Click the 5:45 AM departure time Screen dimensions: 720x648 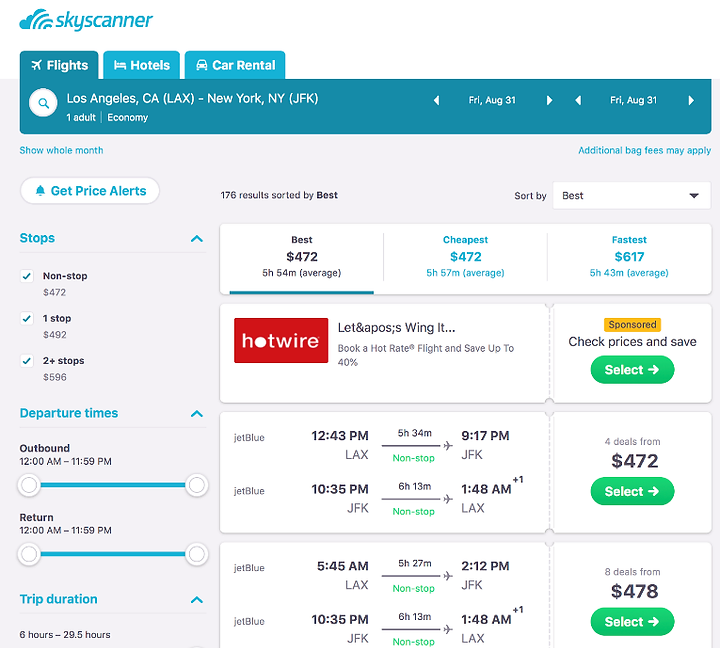(x=343, y=566)
